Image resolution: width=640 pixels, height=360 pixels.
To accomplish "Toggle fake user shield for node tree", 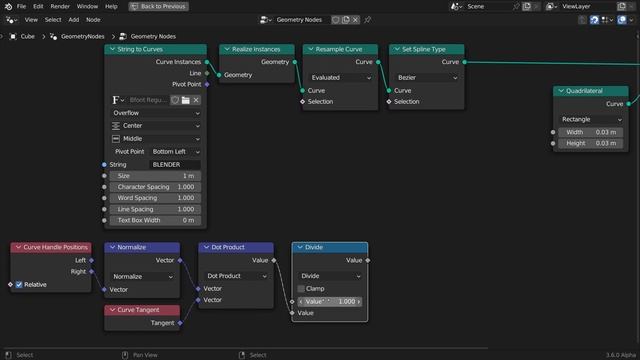I will (x=336, y=20).
